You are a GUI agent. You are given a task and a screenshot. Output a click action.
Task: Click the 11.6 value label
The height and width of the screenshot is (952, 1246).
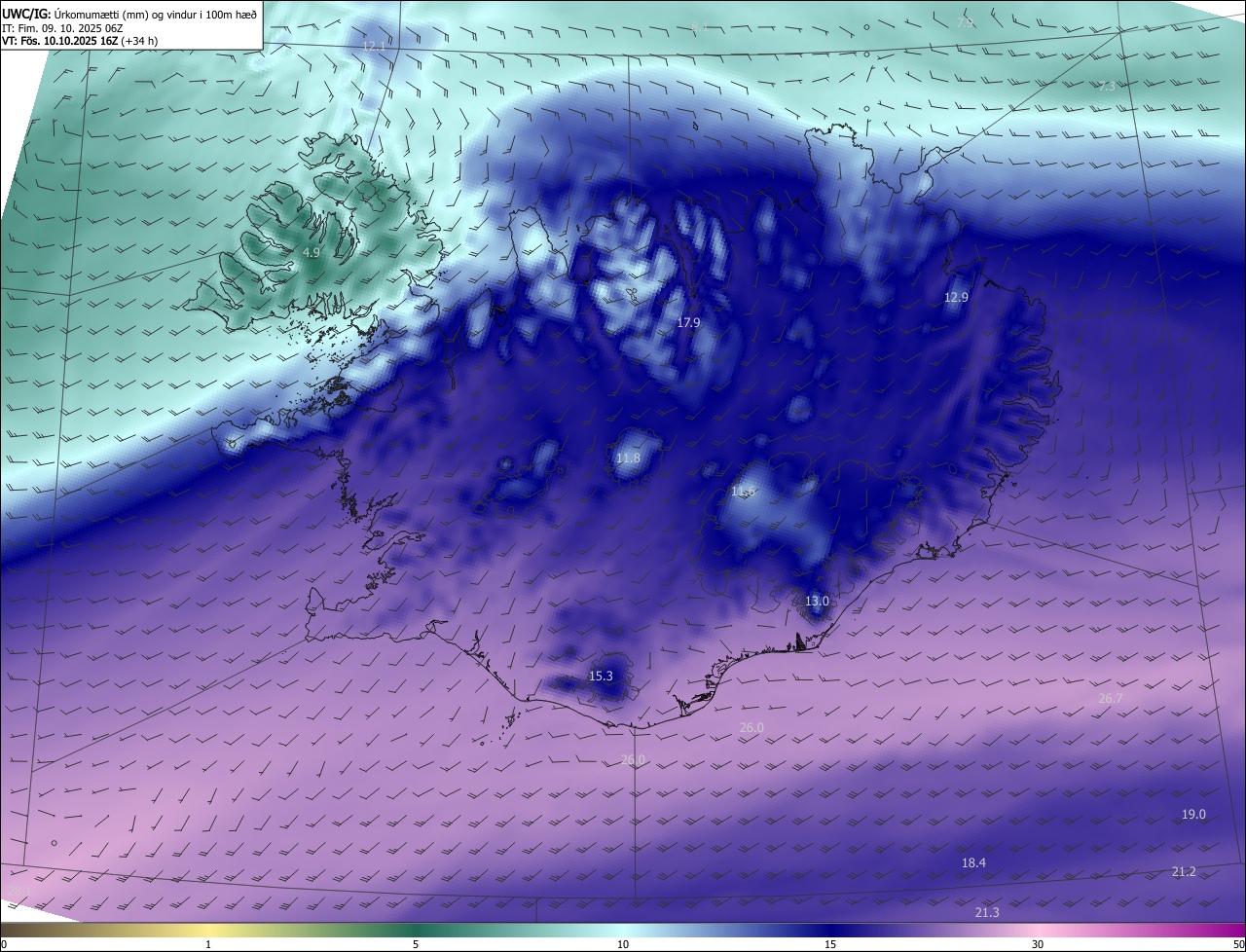point(743,492)
